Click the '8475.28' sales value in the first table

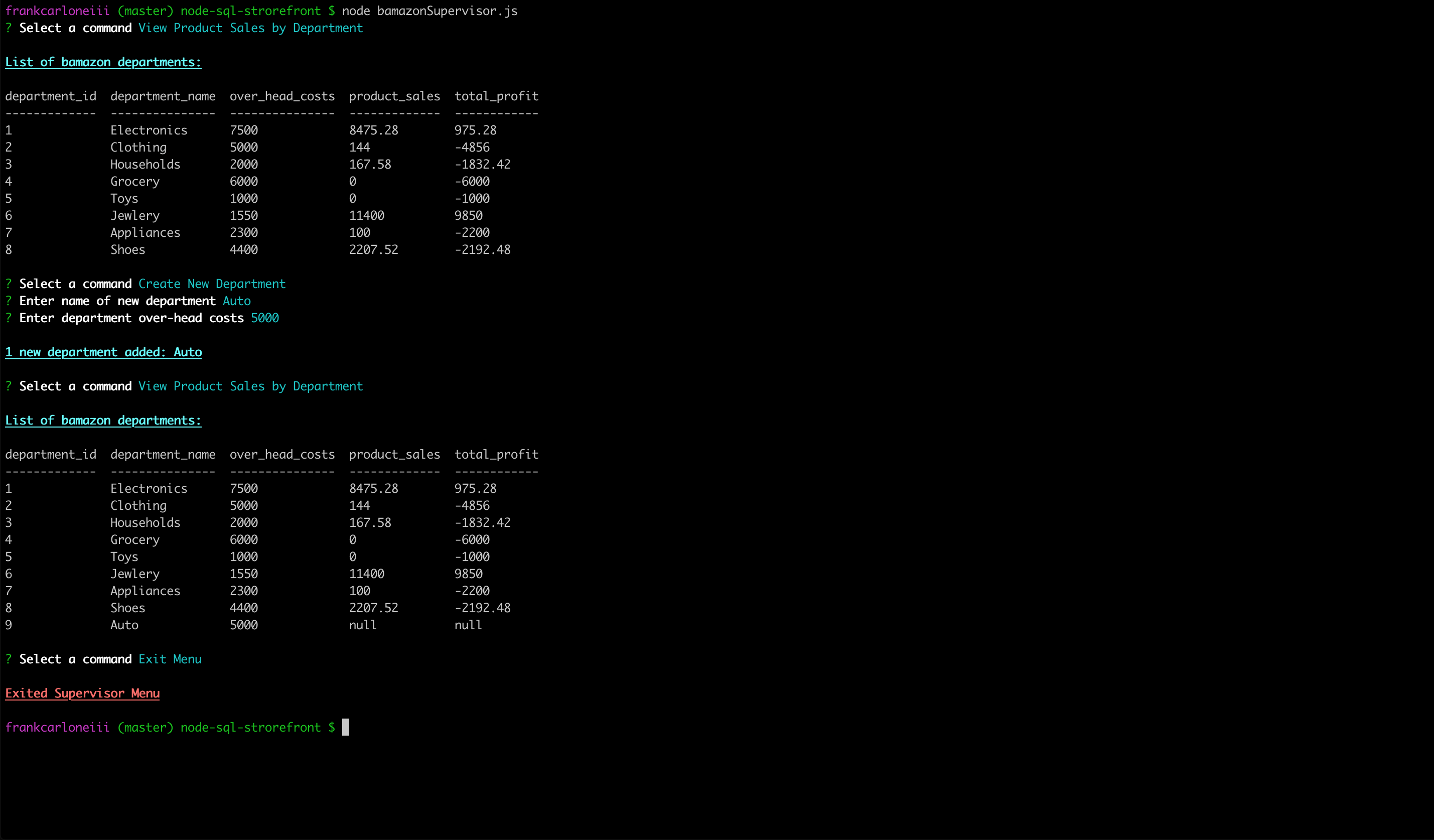373,130
